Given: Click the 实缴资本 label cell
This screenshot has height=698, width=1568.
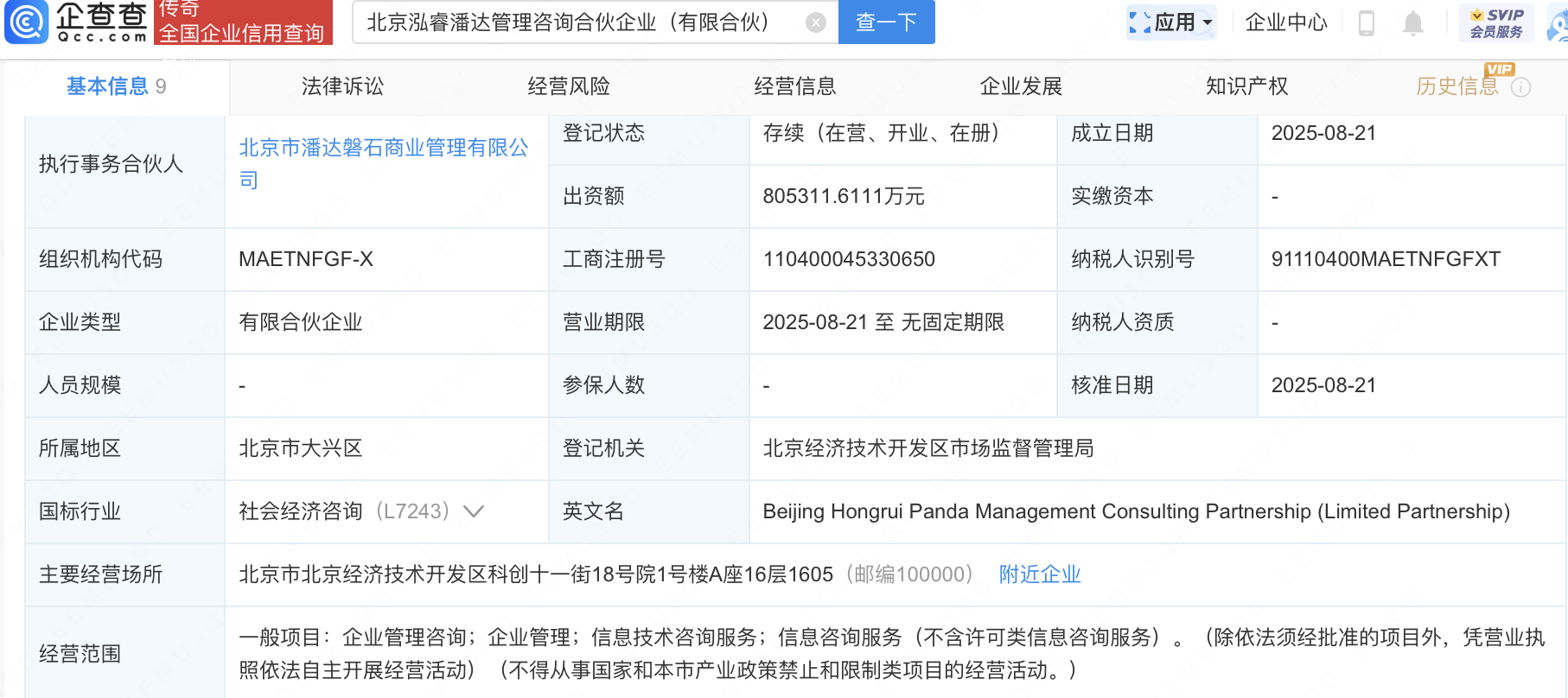Looking at the screenshot, I should pyautogui.click(x=1157, y=196).
